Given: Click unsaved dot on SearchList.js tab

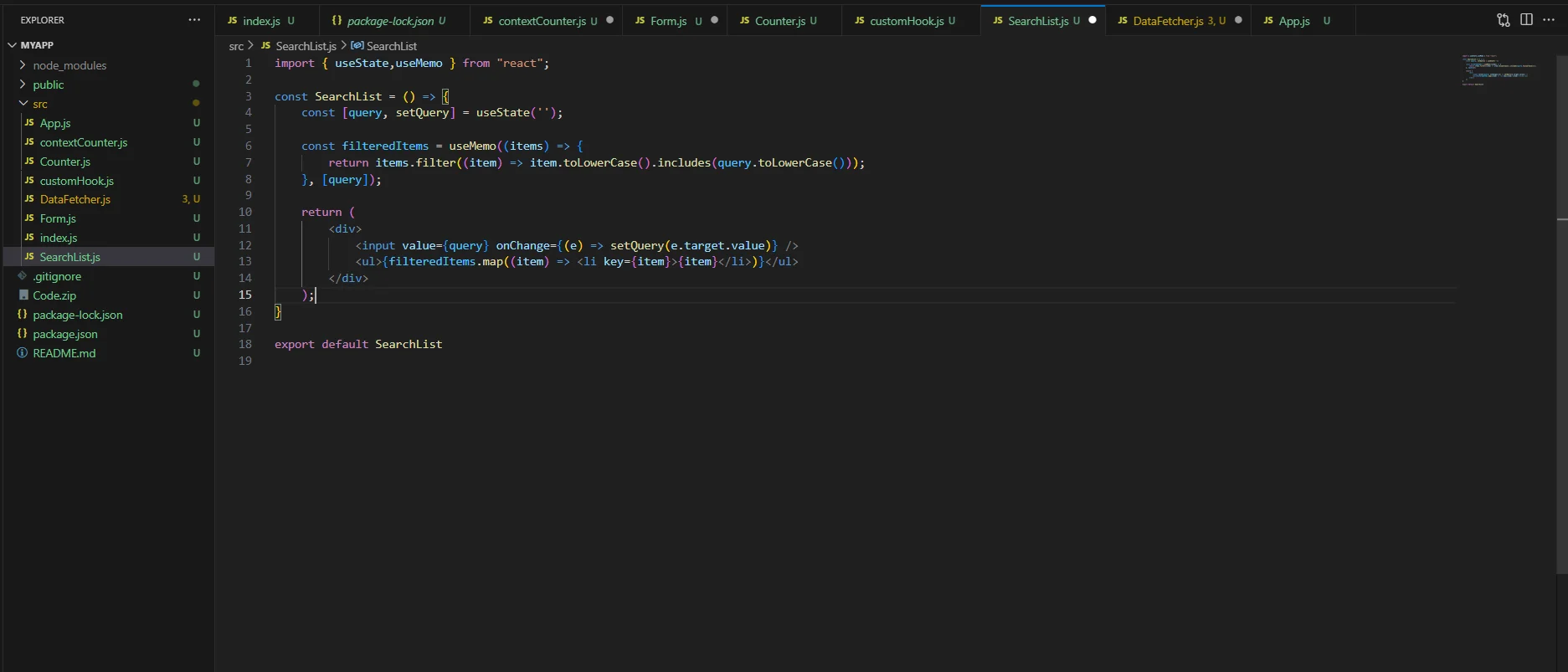Looking at the screenshot, I should (1092, 20).
